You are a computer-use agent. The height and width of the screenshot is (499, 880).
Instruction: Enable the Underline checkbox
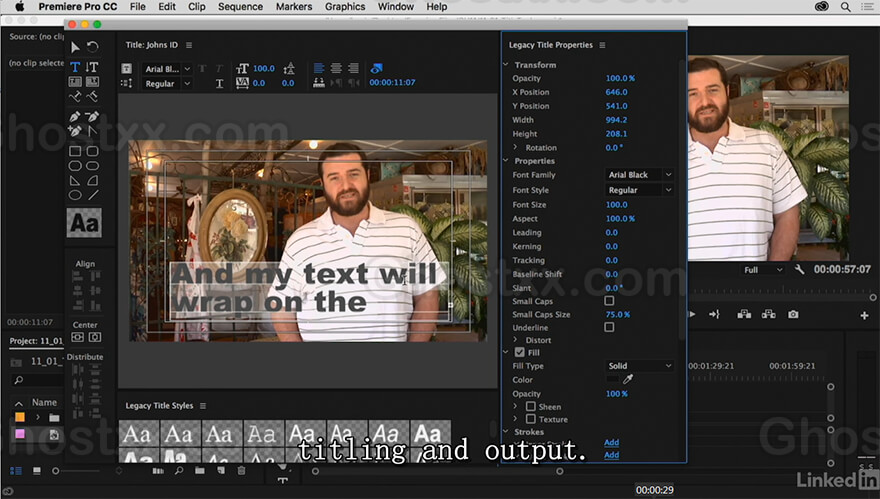[609, 327]
